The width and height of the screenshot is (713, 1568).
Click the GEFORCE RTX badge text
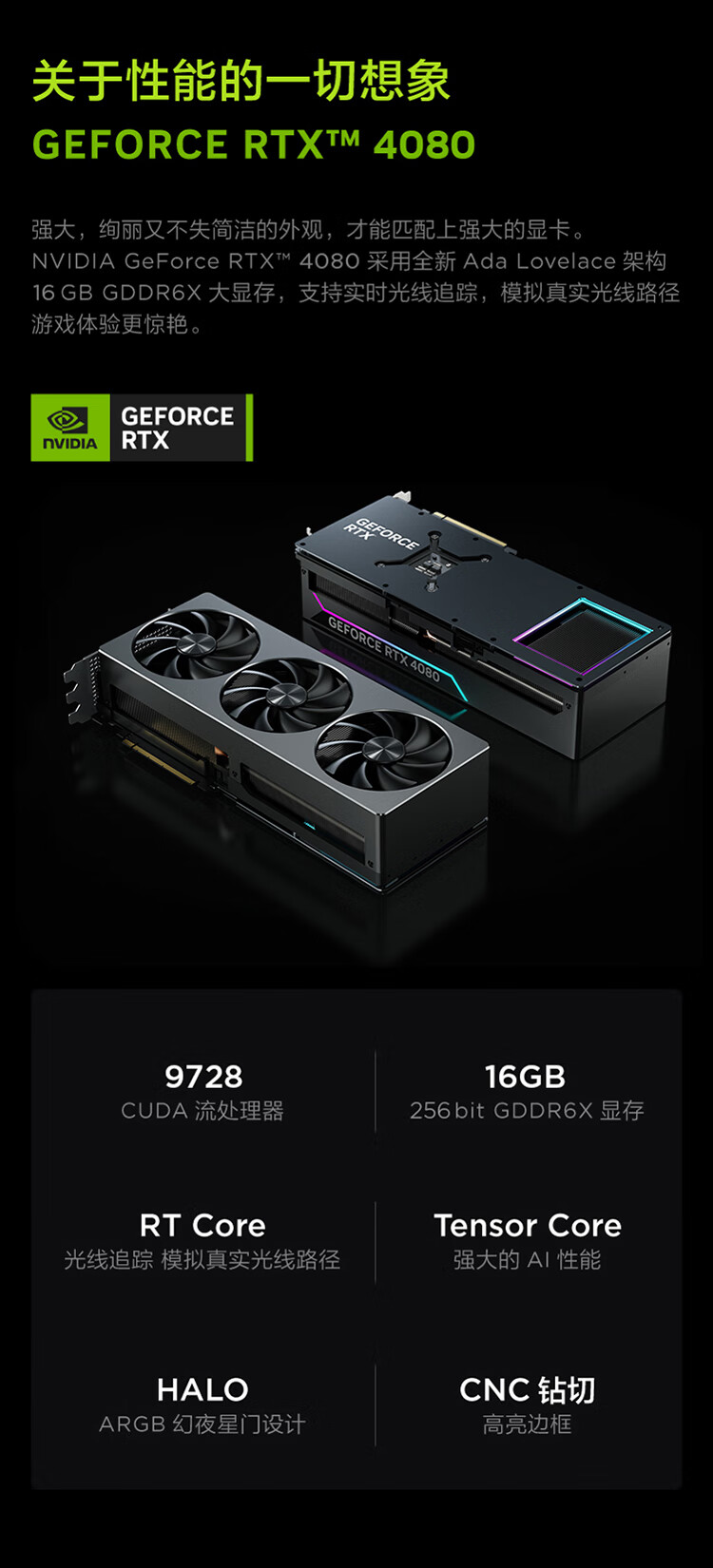point(177,428)
